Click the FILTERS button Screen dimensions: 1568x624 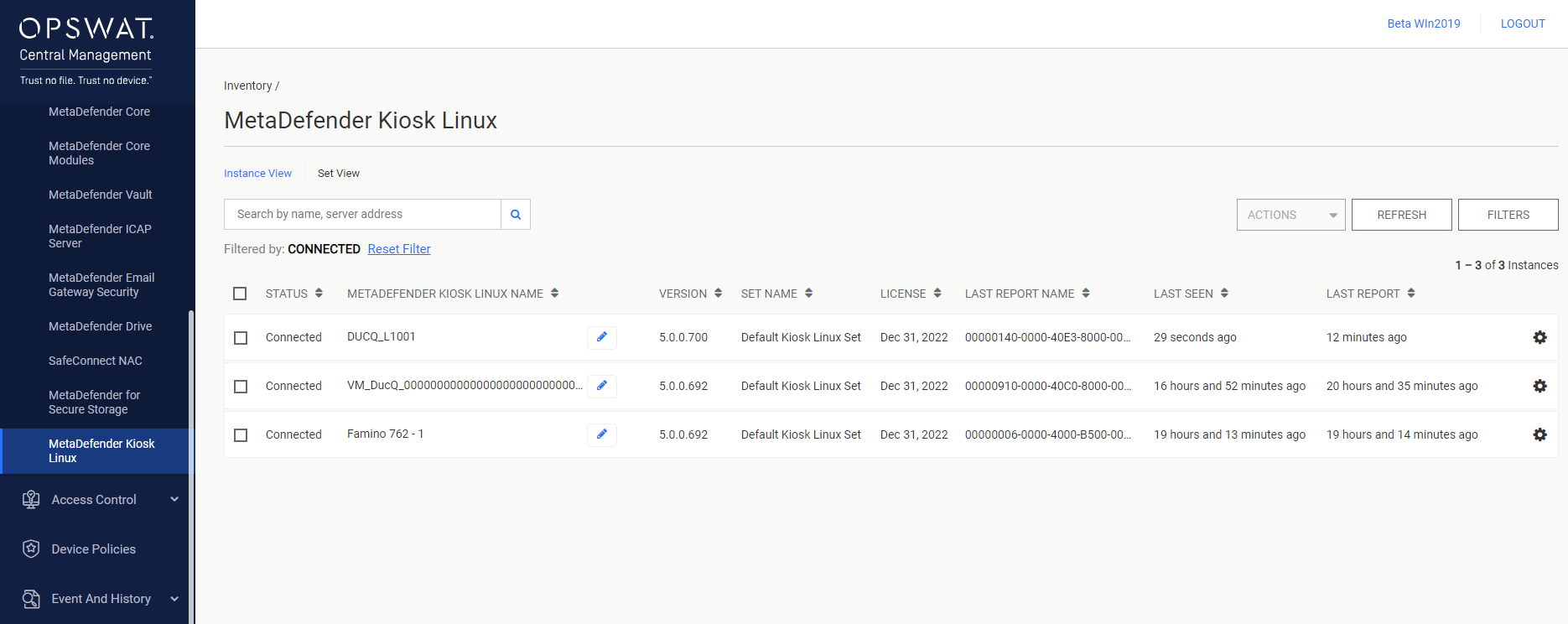point(1508,215)
